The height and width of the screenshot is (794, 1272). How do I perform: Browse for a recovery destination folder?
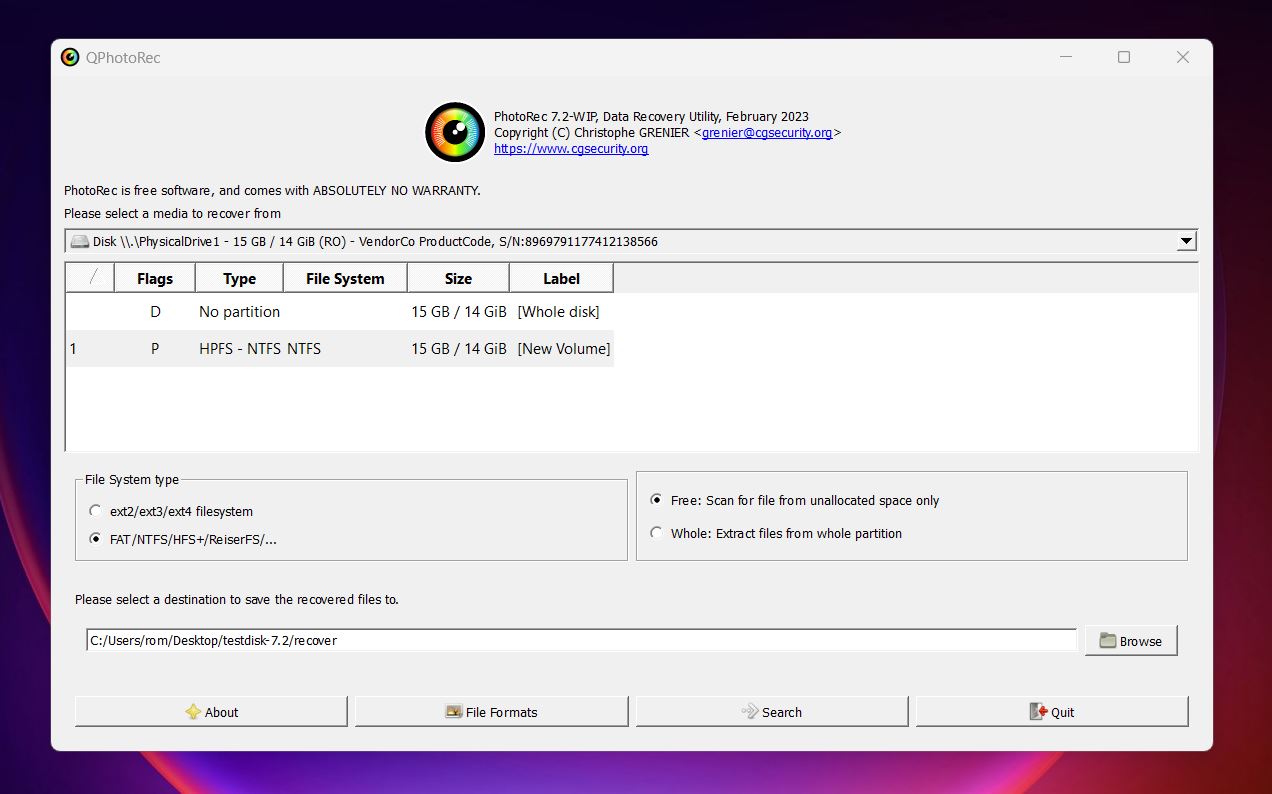point(1131,641)
